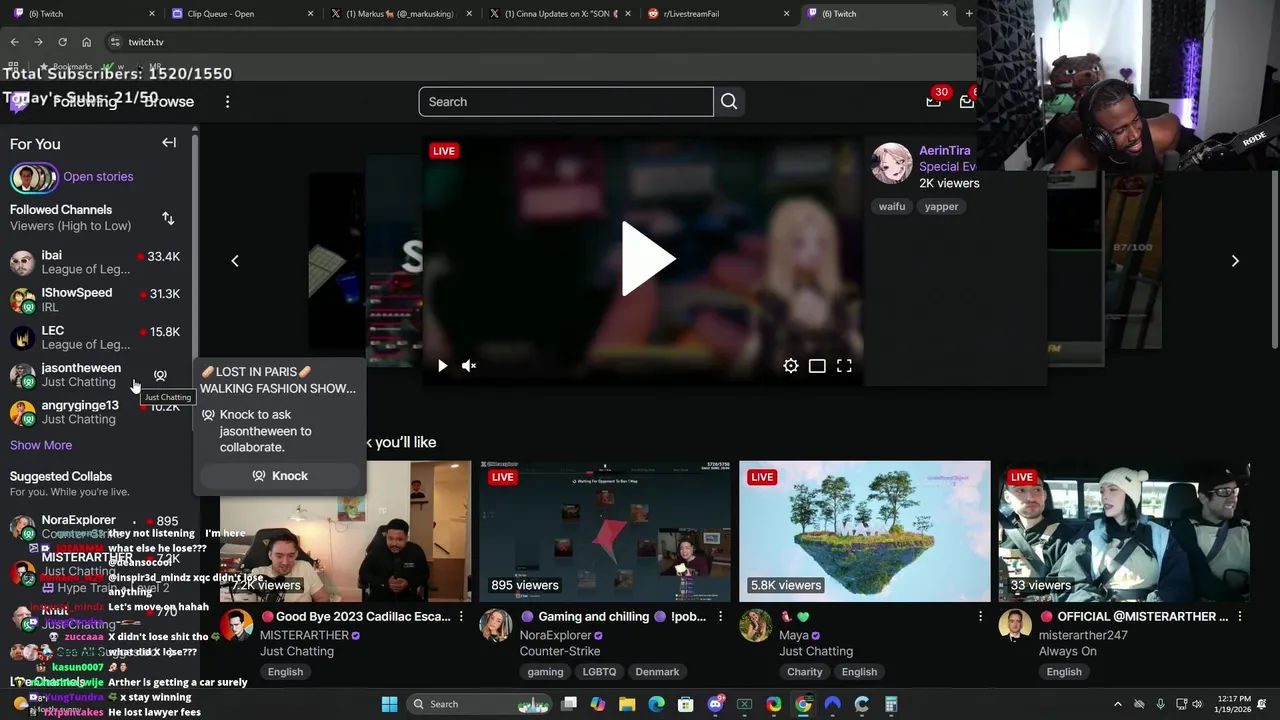Open the Browse tab
This screenshot has width=1280, height=720.
pyautogui.click(x=168, y=102)
